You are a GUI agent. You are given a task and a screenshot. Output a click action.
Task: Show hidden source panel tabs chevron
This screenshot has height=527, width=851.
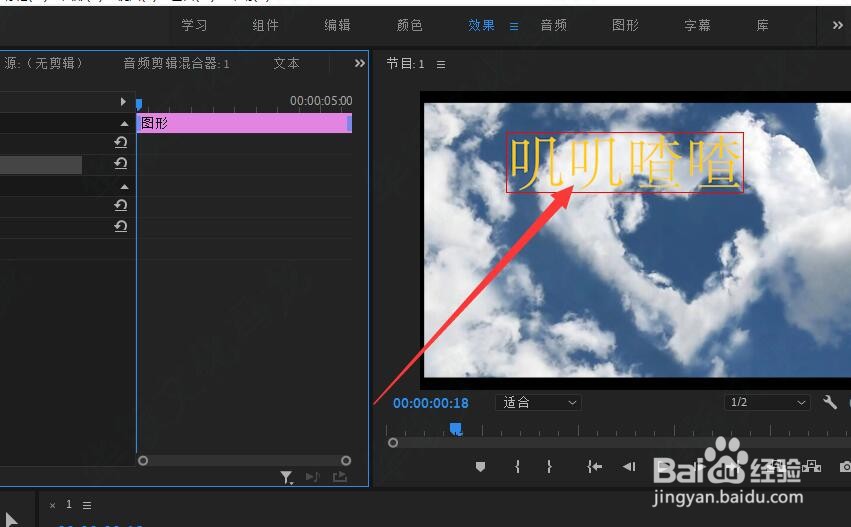(x=359, y=64)
